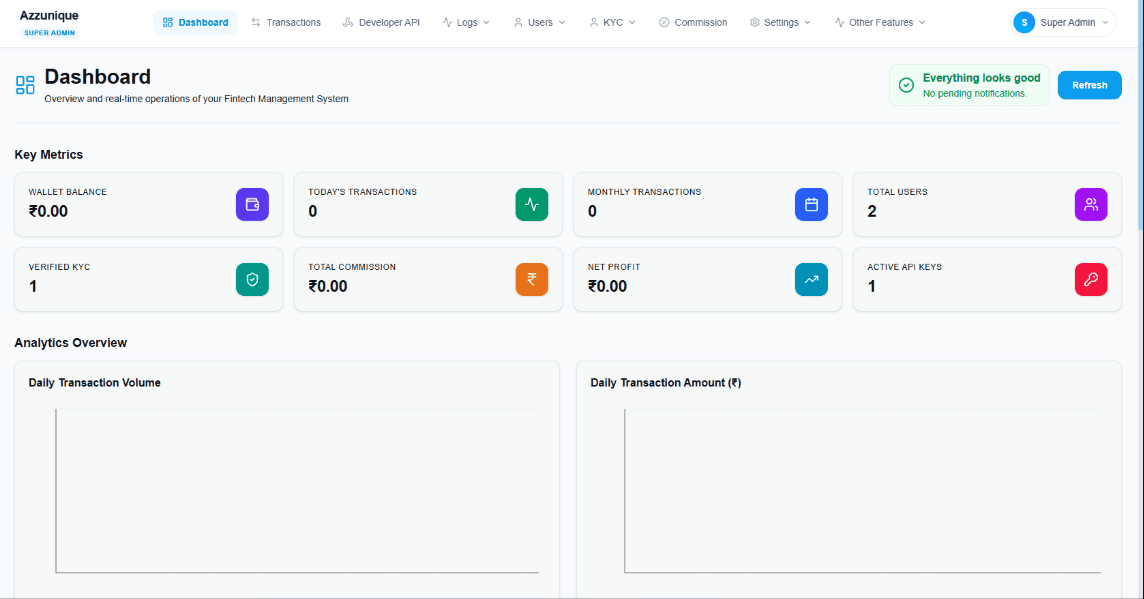Image resolution: width=1144 pixels, height=599 pixels.
Task: Click the Dashboard page heading
Action: click(x=98, y=77)
